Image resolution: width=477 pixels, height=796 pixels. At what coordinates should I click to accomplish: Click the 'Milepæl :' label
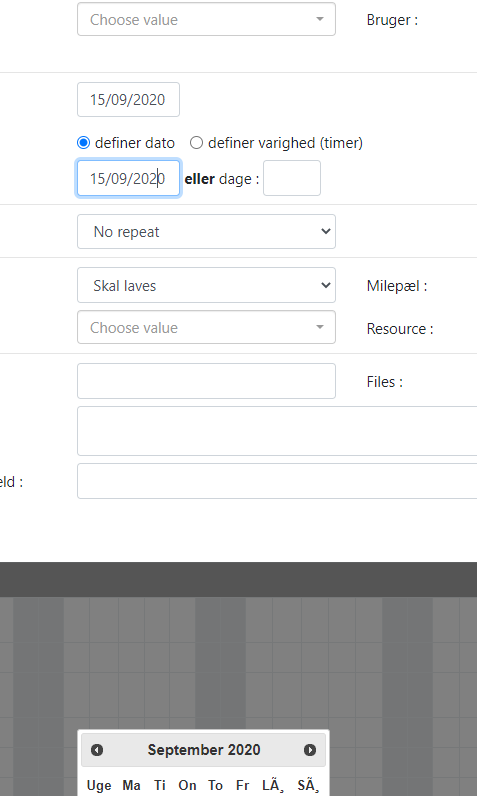(397, 286)
